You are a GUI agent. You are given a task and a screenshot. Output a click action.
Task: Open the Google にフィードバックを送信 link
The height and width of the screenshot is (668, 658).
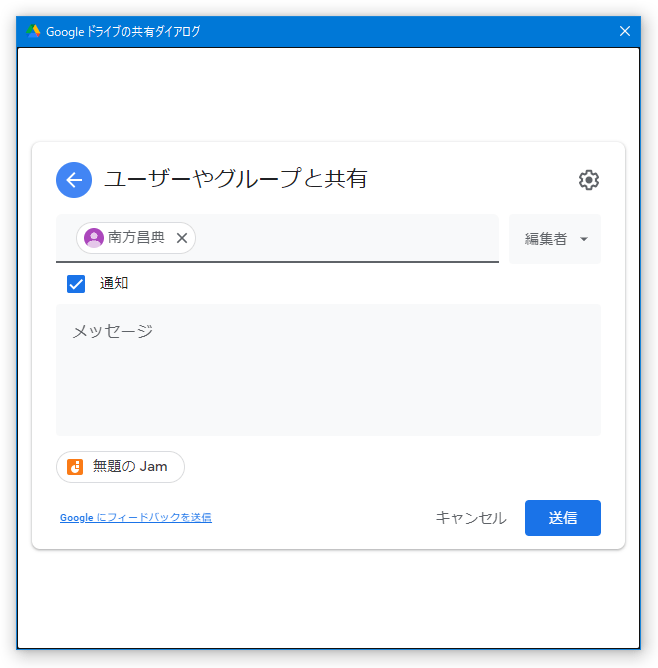tap(136, 518)
